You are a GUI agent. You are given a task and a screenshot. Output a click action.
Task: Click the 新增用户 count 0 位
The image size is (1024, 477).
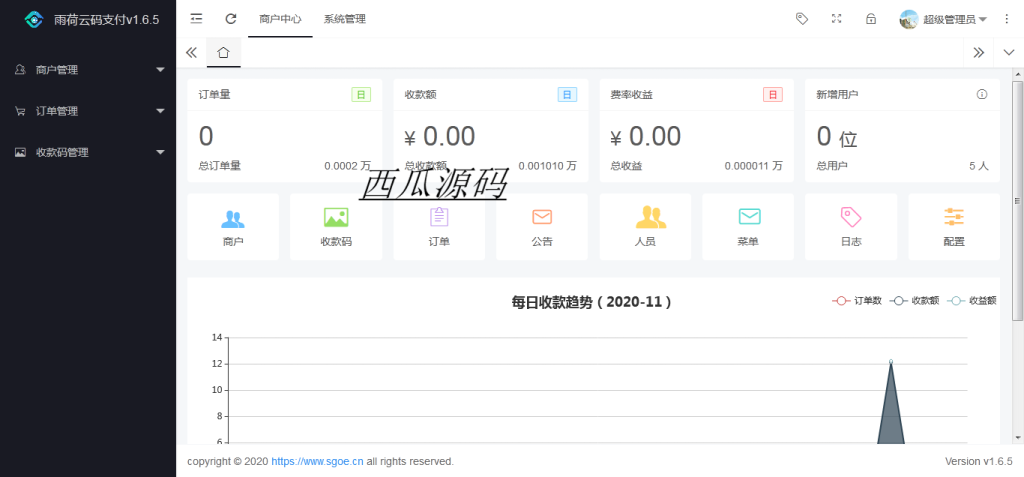tap(837, 137)
